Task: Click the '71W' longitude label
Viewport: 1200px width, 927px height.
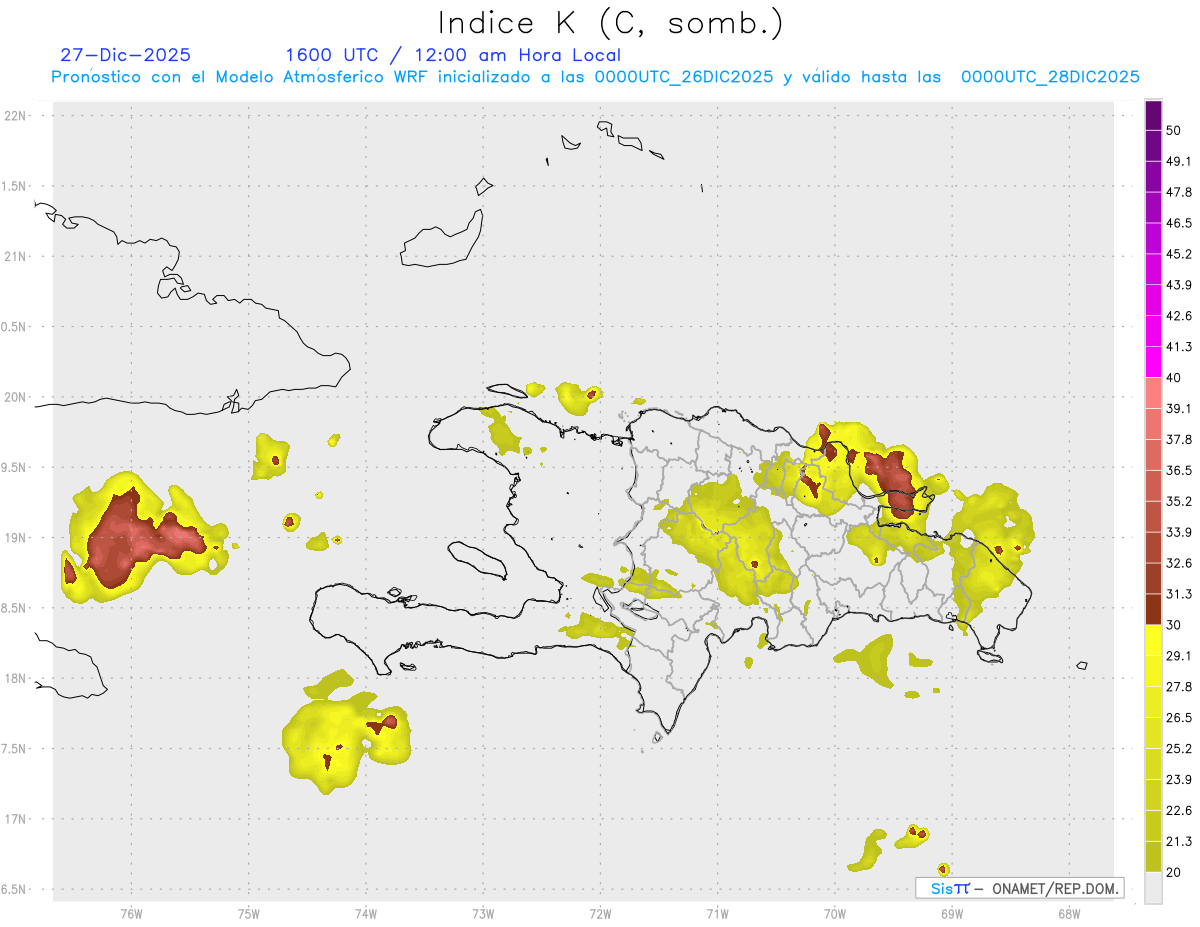Action: [717, 914]
